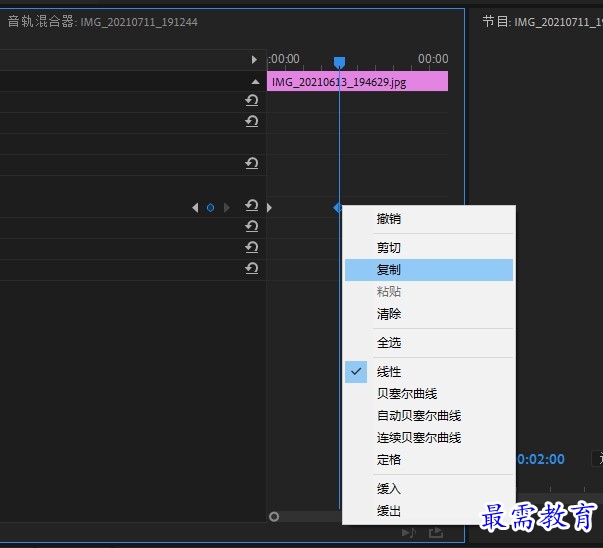
Task: Choose 全选 from the context menu
Action: point(429,343)
